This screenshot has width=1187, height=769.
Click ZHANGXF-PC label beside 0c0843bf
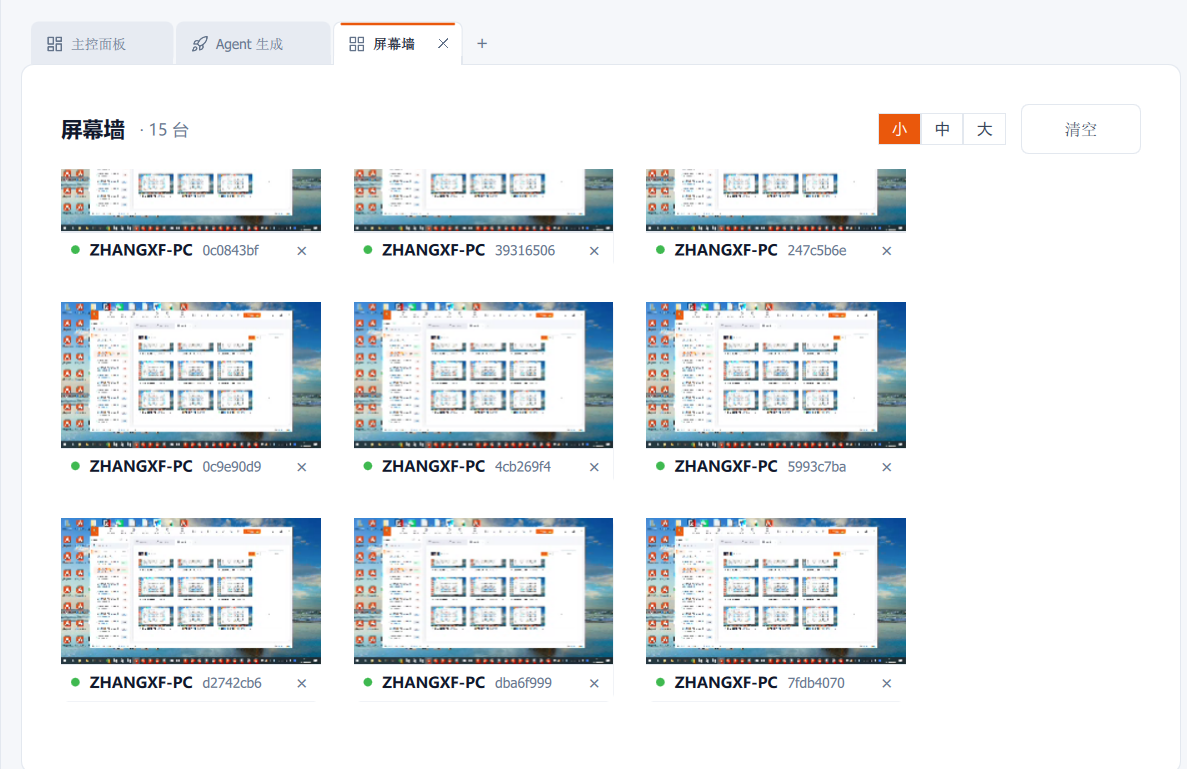(x=141, y=251)
